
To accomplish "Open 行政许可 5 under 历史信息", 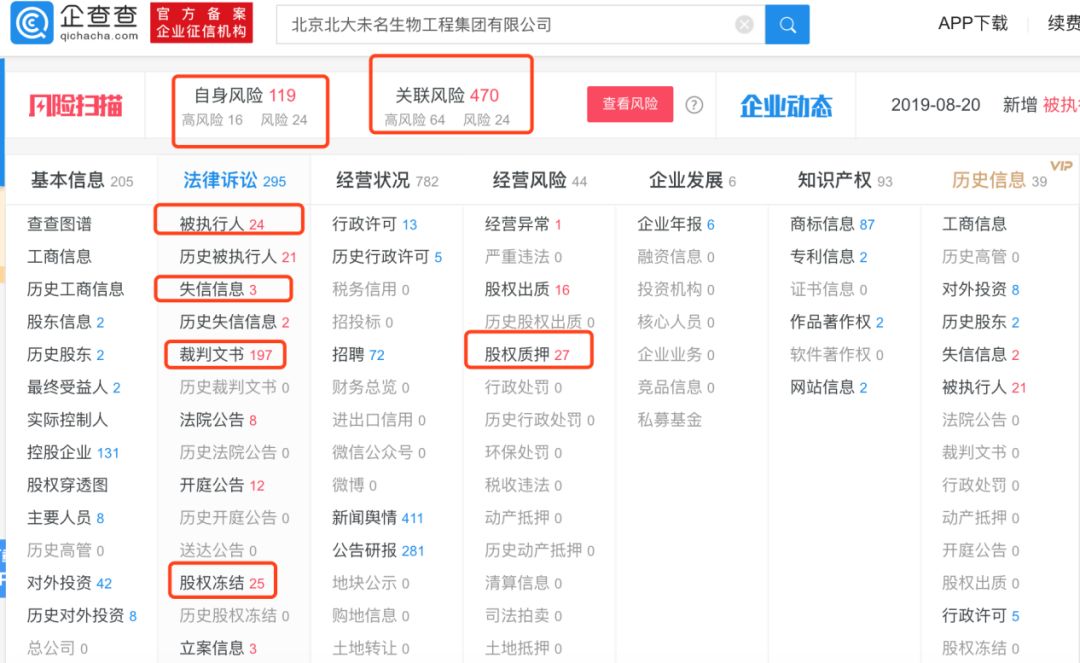I will [x=981, y=615].
